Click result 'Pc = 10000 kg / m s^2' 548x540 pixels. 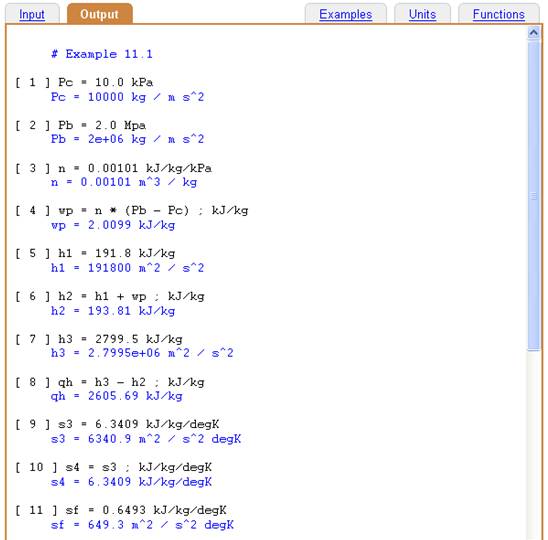pos(127,97)
